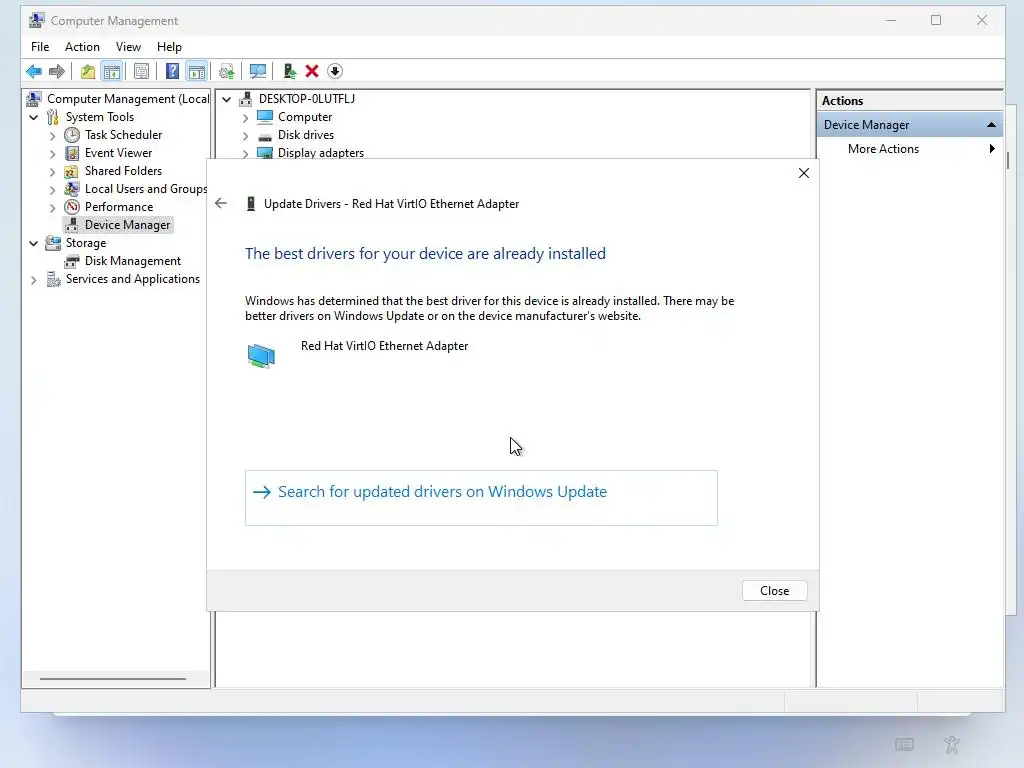
Task: Click the Update device driver toolbar icon
Action: pos(227,71)
